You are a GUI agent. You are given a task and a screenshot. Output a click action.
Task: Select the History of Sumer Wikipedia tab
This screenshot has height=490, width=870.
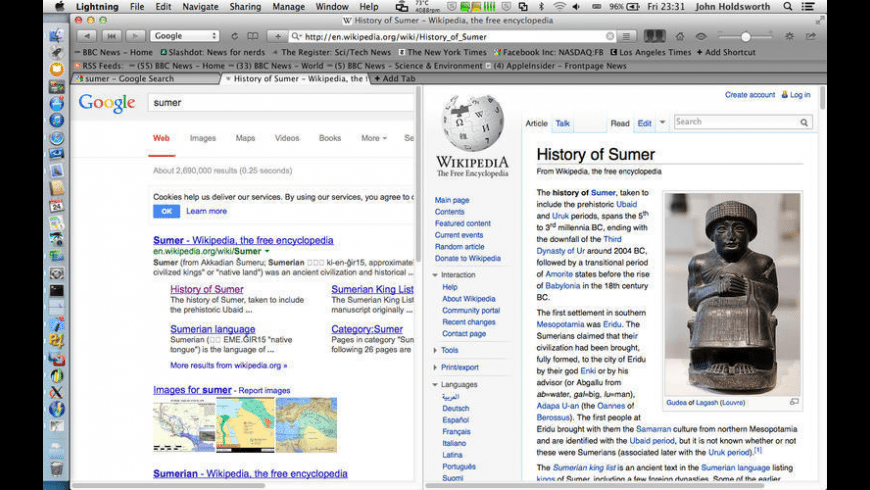point(294,79)
